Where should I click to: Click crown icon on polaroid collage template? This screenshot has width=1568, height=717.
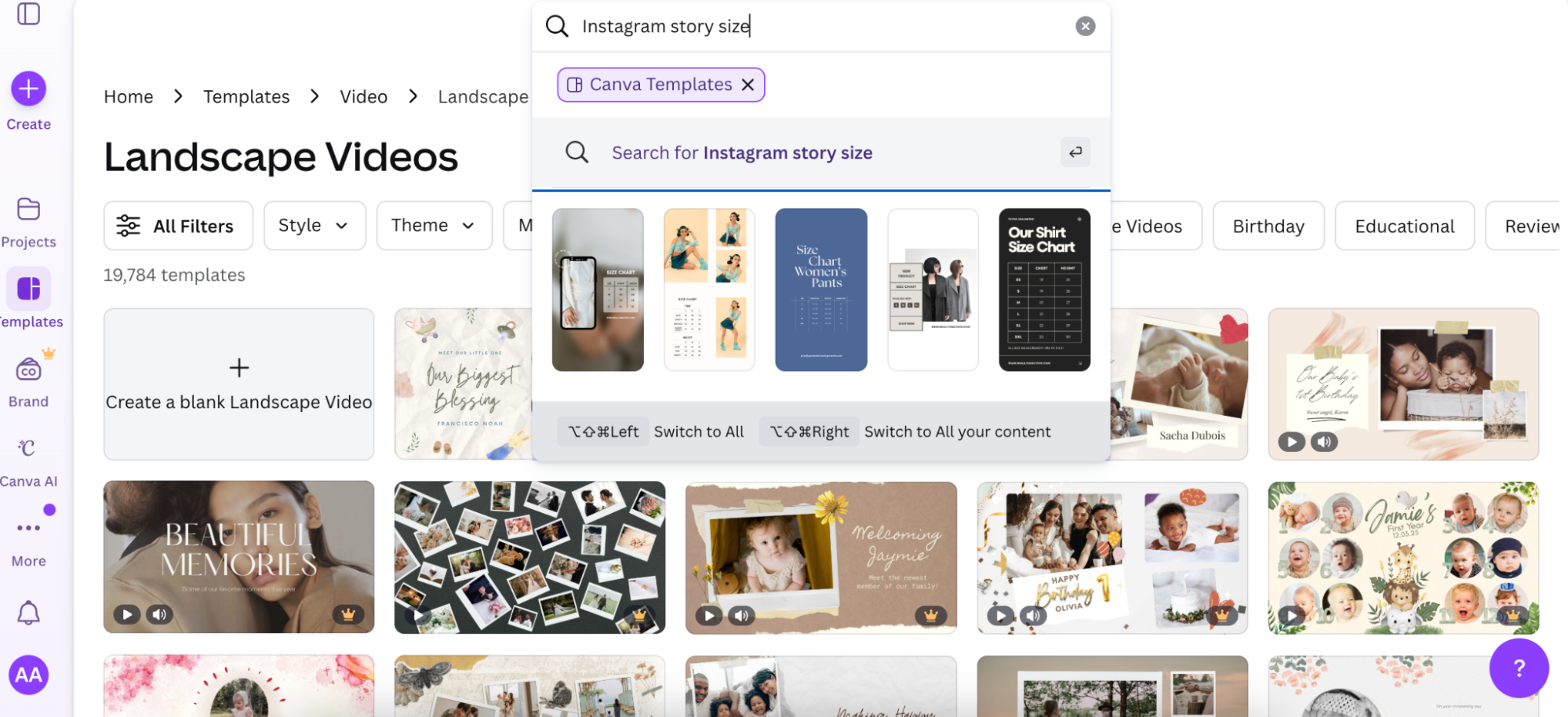tap(639, 615)
